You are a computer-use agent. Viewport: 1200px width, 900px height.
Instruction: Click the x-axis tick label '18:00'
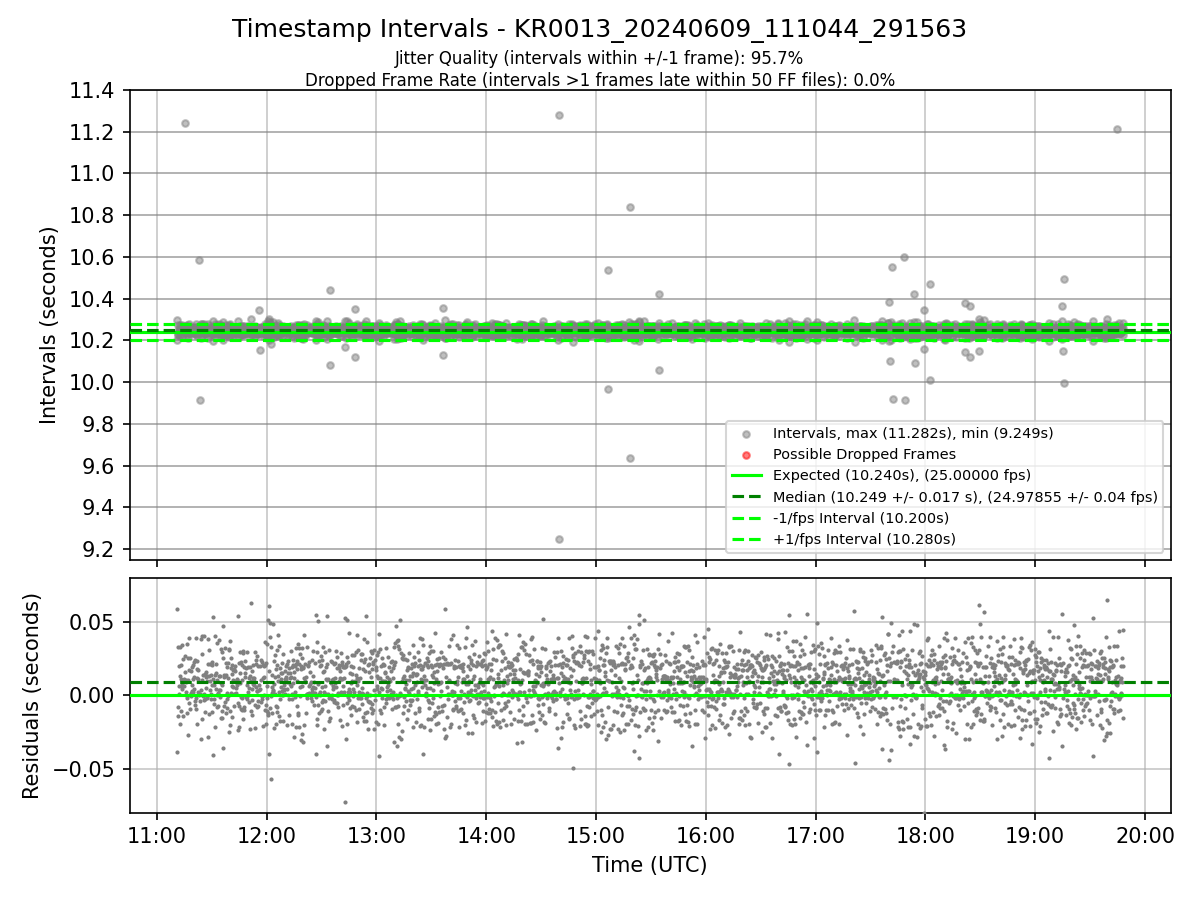coord(924,835)
